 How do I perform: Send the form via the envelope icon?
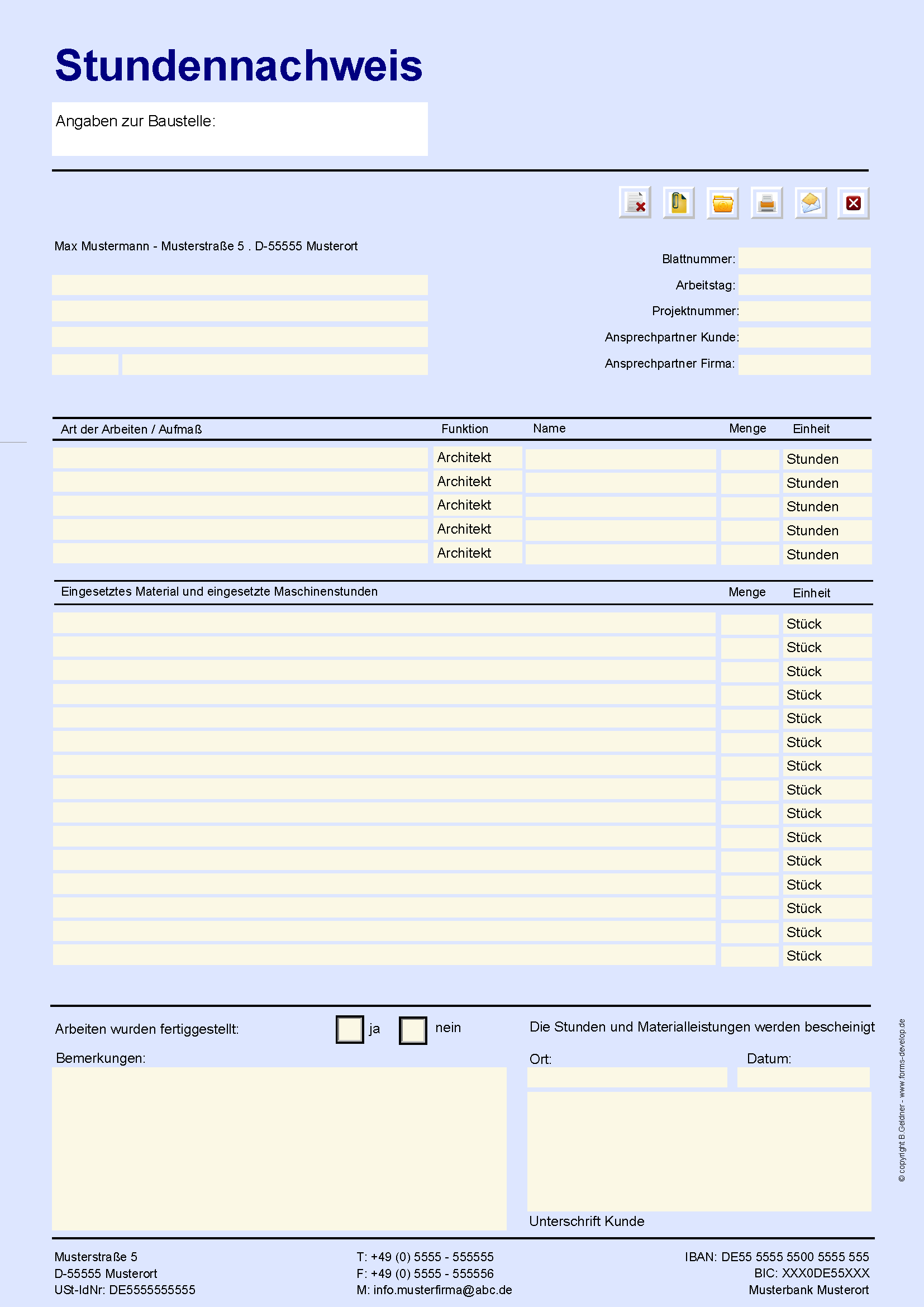(810, 203)
